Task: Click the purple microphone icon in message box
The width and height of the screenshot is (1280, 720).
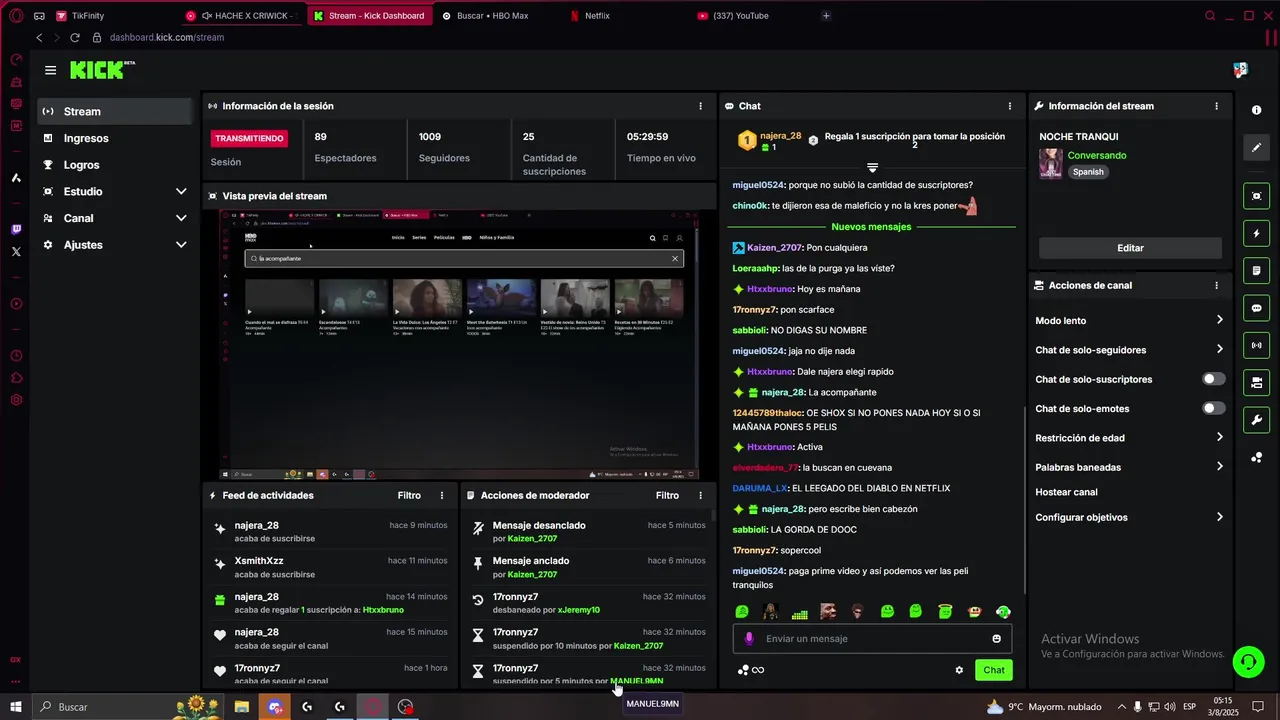Action: 749,638
